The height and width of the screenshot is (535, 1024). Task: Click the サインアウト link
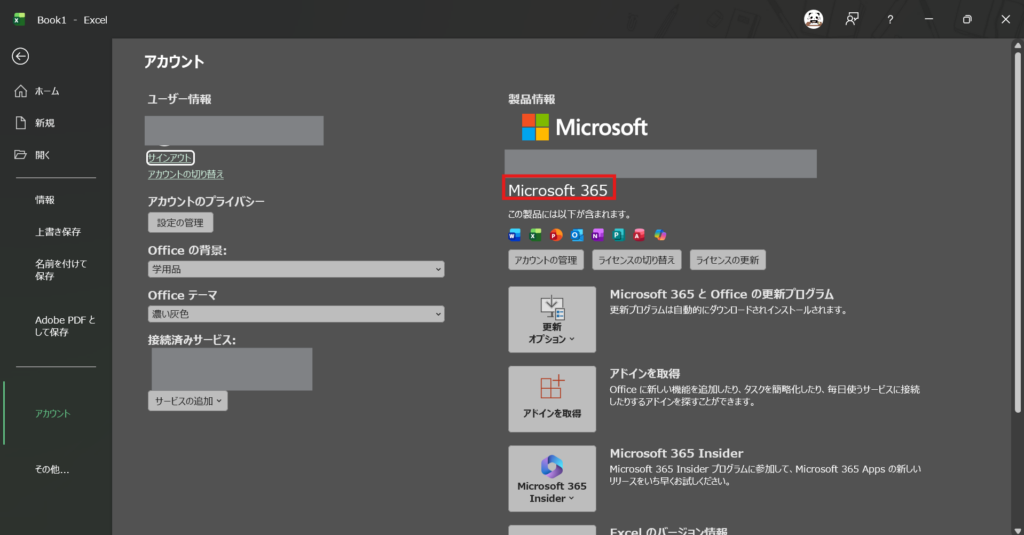click(170, 158)
